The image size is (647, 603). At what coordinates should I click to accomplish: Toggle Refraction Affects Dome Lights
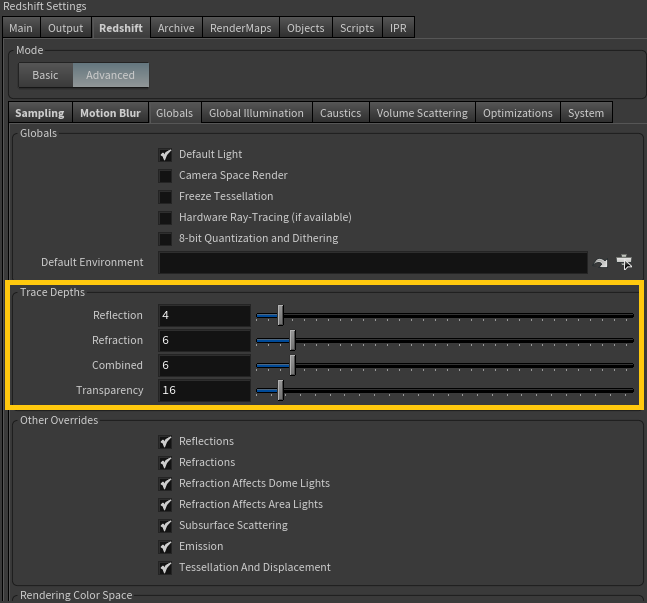click(x=166, y=484)
